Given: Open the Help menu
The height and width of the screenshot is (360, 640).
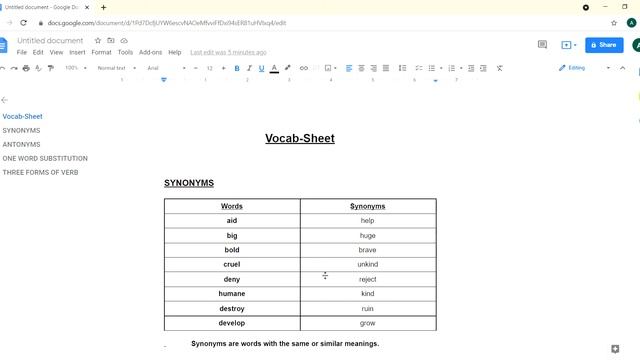Looking at the screenshot, I should (175, 52).
